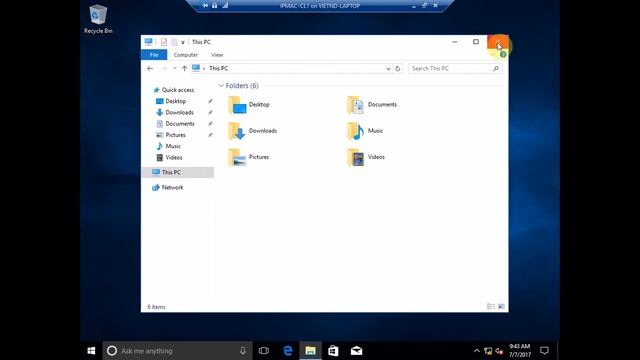The width and height of the screenshot is (640, 360).
Task: Open the Windows Start menu
Action: 91,351
